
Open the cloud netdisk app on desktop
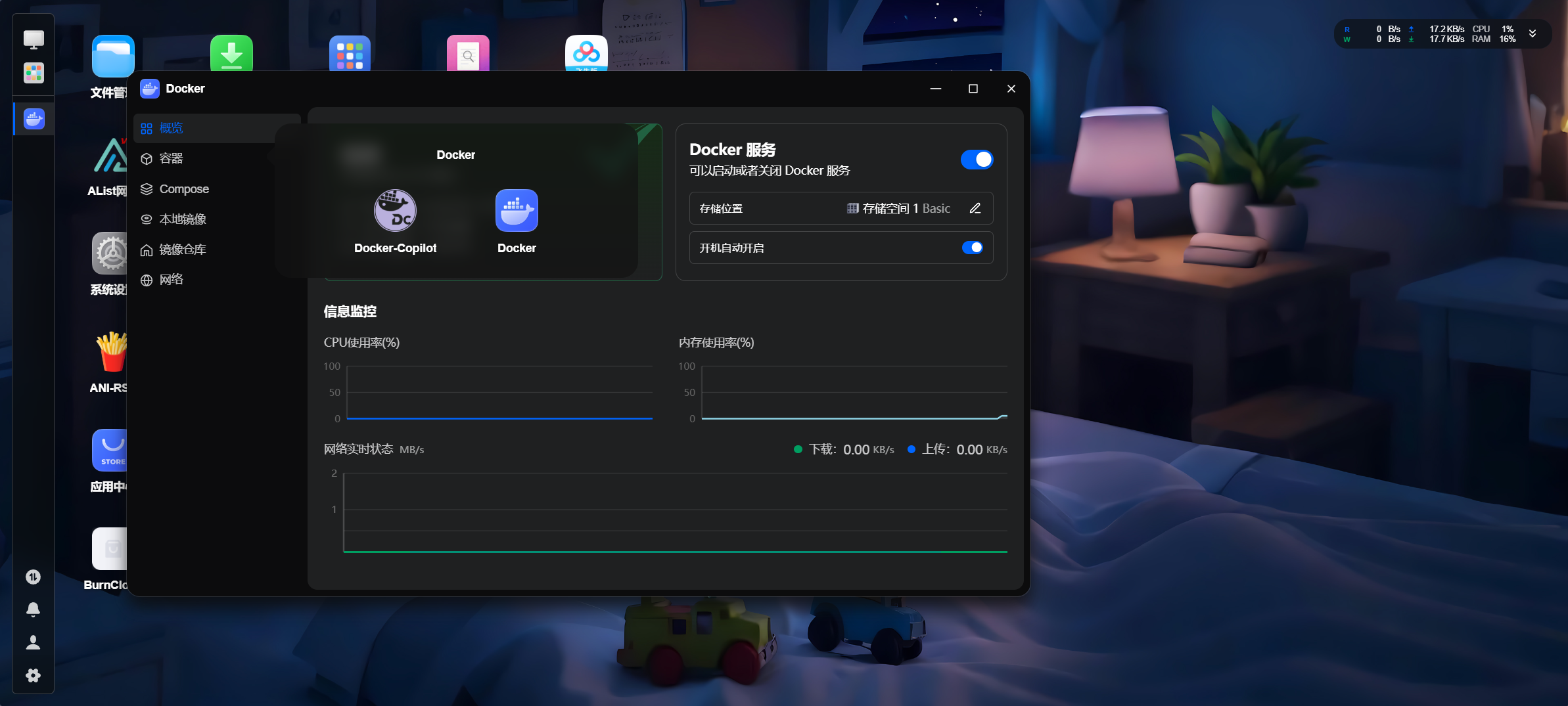tap(586, 53)
